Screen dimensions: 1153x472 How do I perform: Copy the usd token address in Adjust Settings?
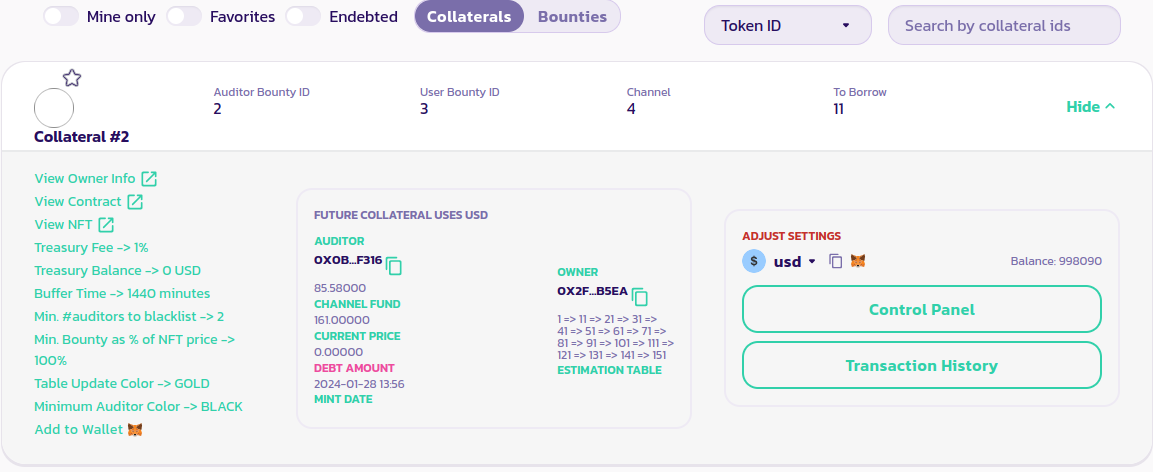[x=836, y=261]
